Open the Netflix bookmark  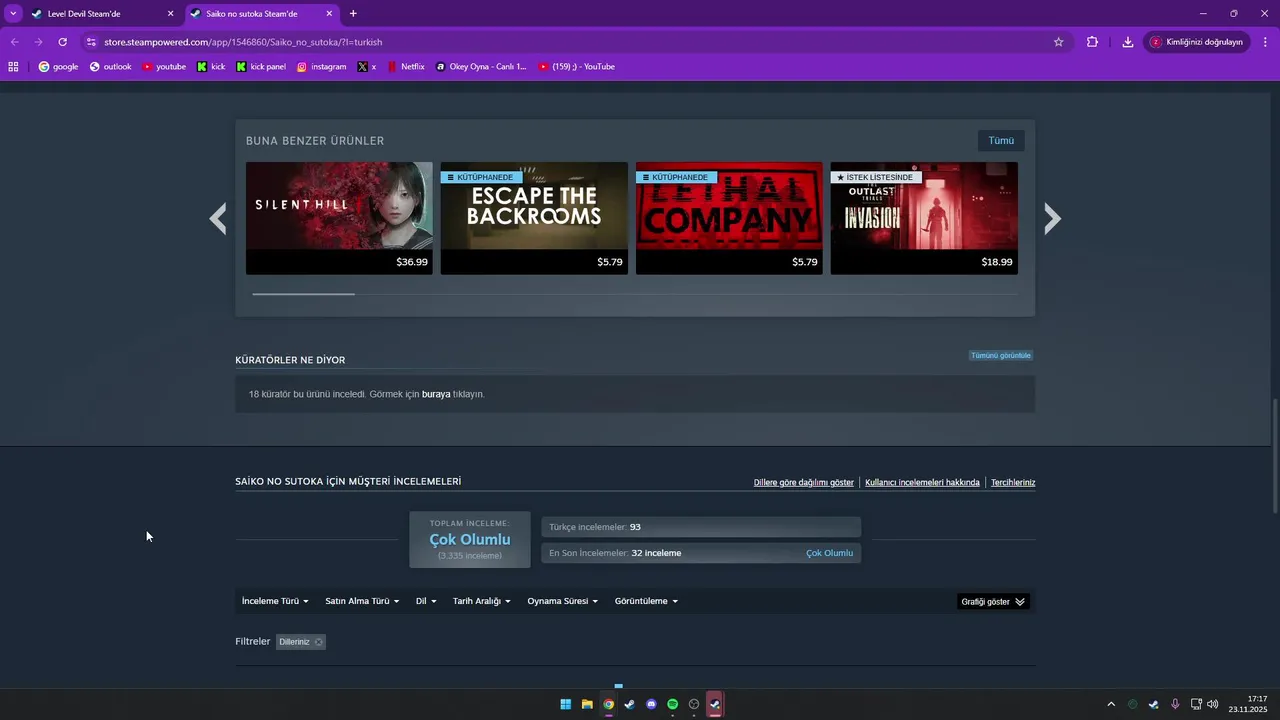pos(406,67)
